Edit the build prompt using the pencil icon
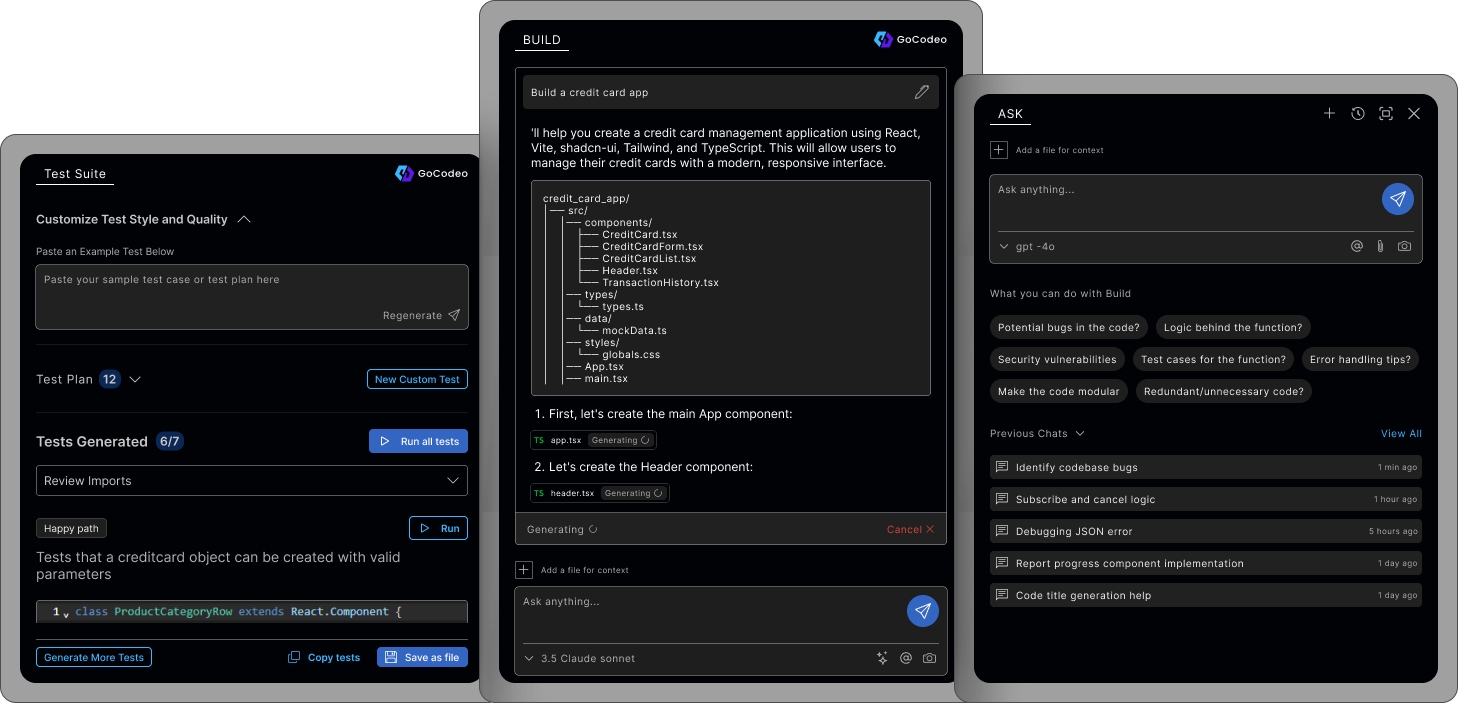1458x703 pixels. coord(921,92)
